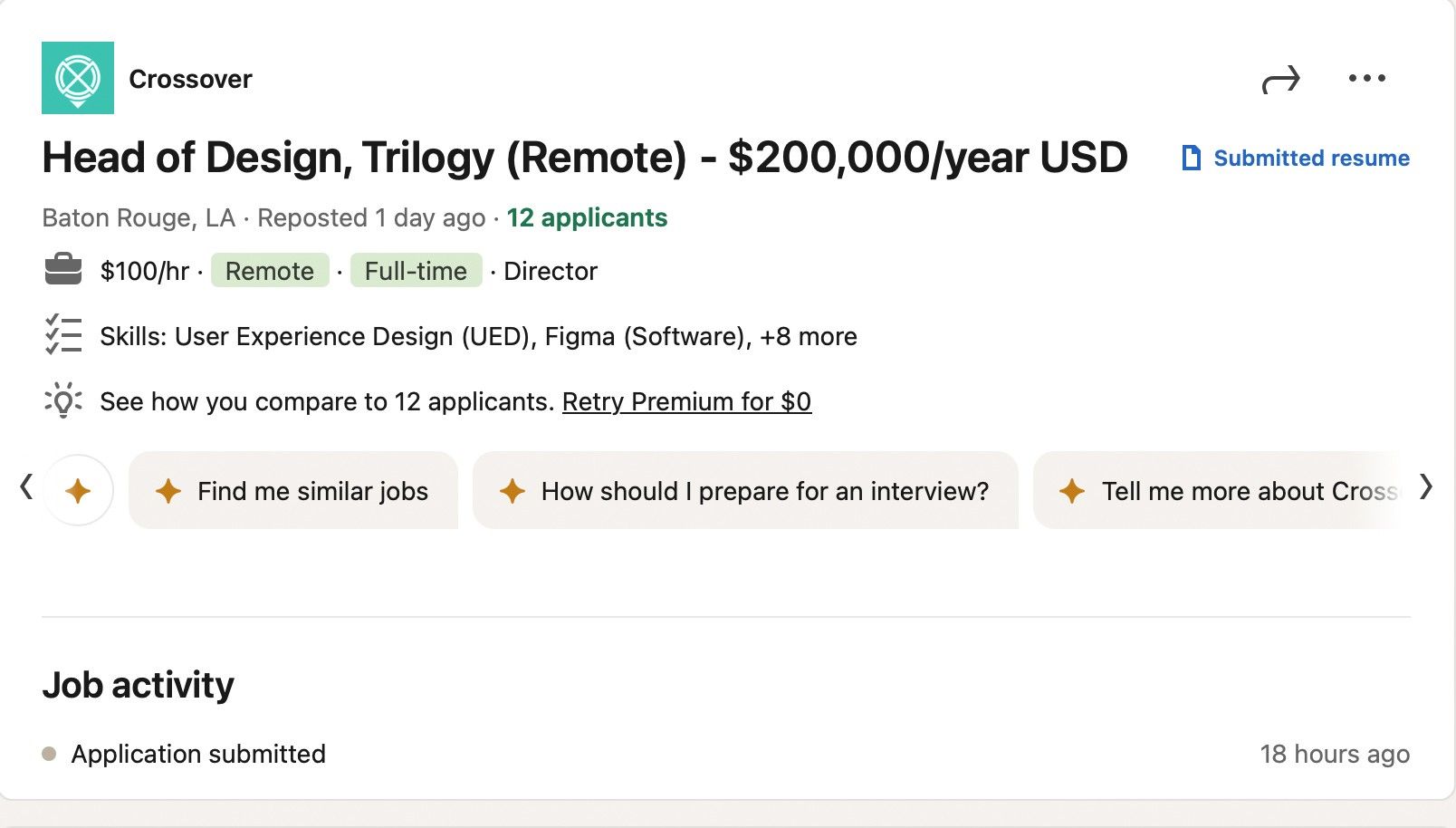Click the Remote tag
Screen dimensions: 1456x828
270,270
